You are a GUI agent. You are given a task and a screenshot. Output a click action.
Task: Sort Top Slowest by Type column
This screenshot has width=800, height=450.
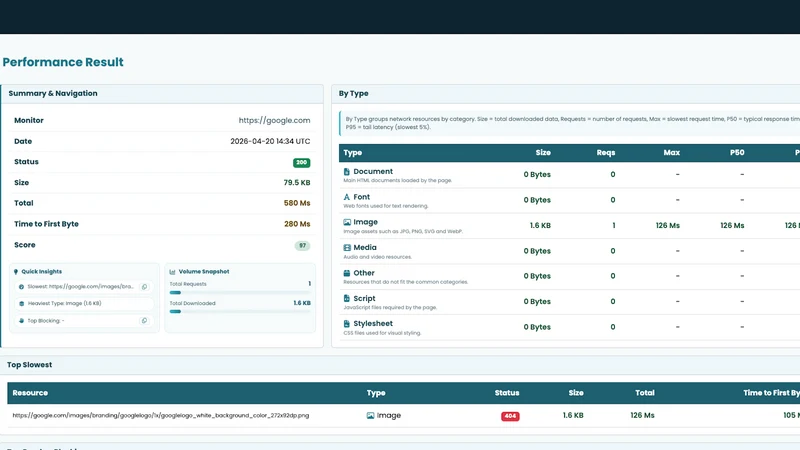click(x=376, y=393)
